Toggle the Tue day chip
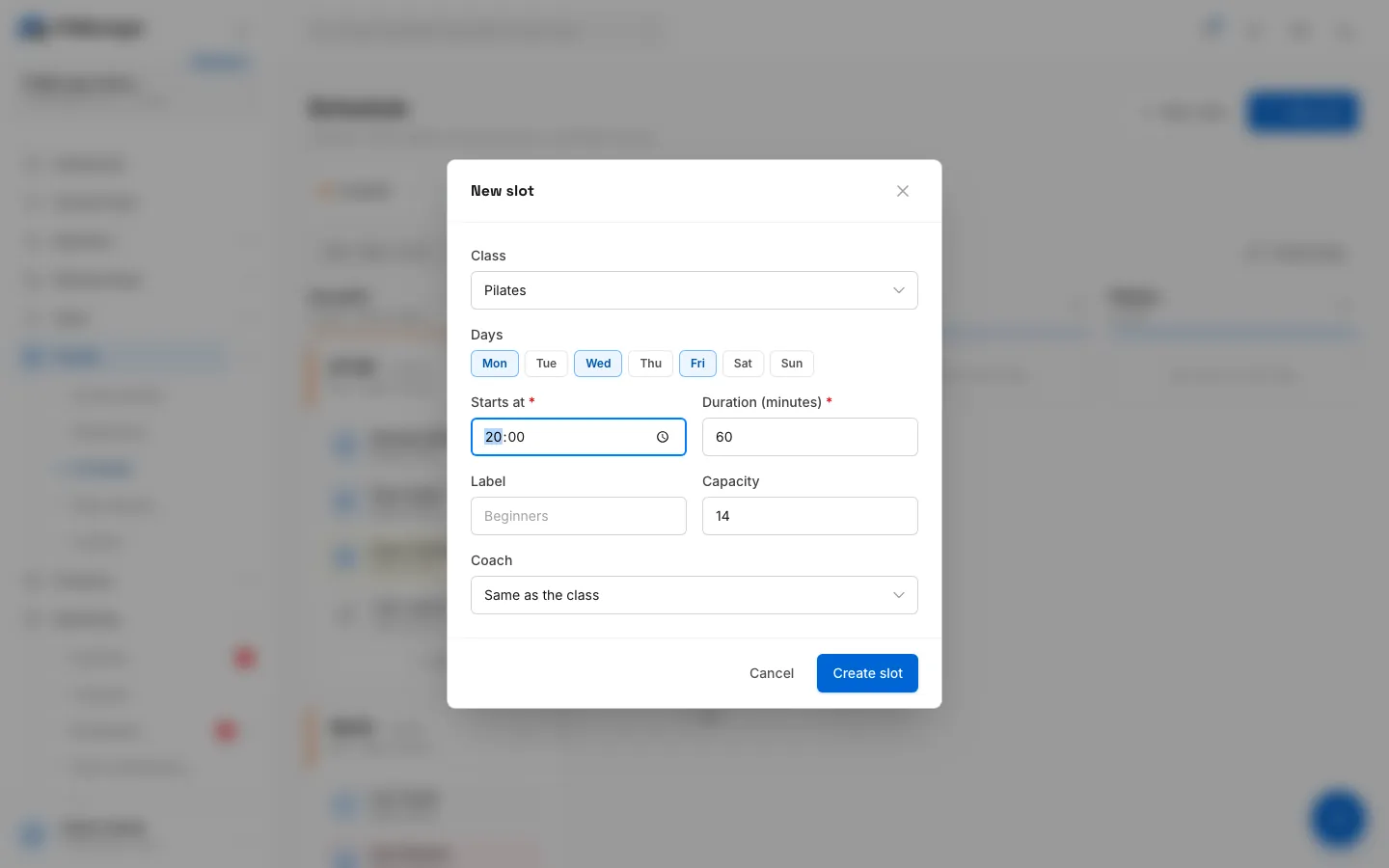The width and height of the screenshot is (1389, 868). (x=546, y=364)
